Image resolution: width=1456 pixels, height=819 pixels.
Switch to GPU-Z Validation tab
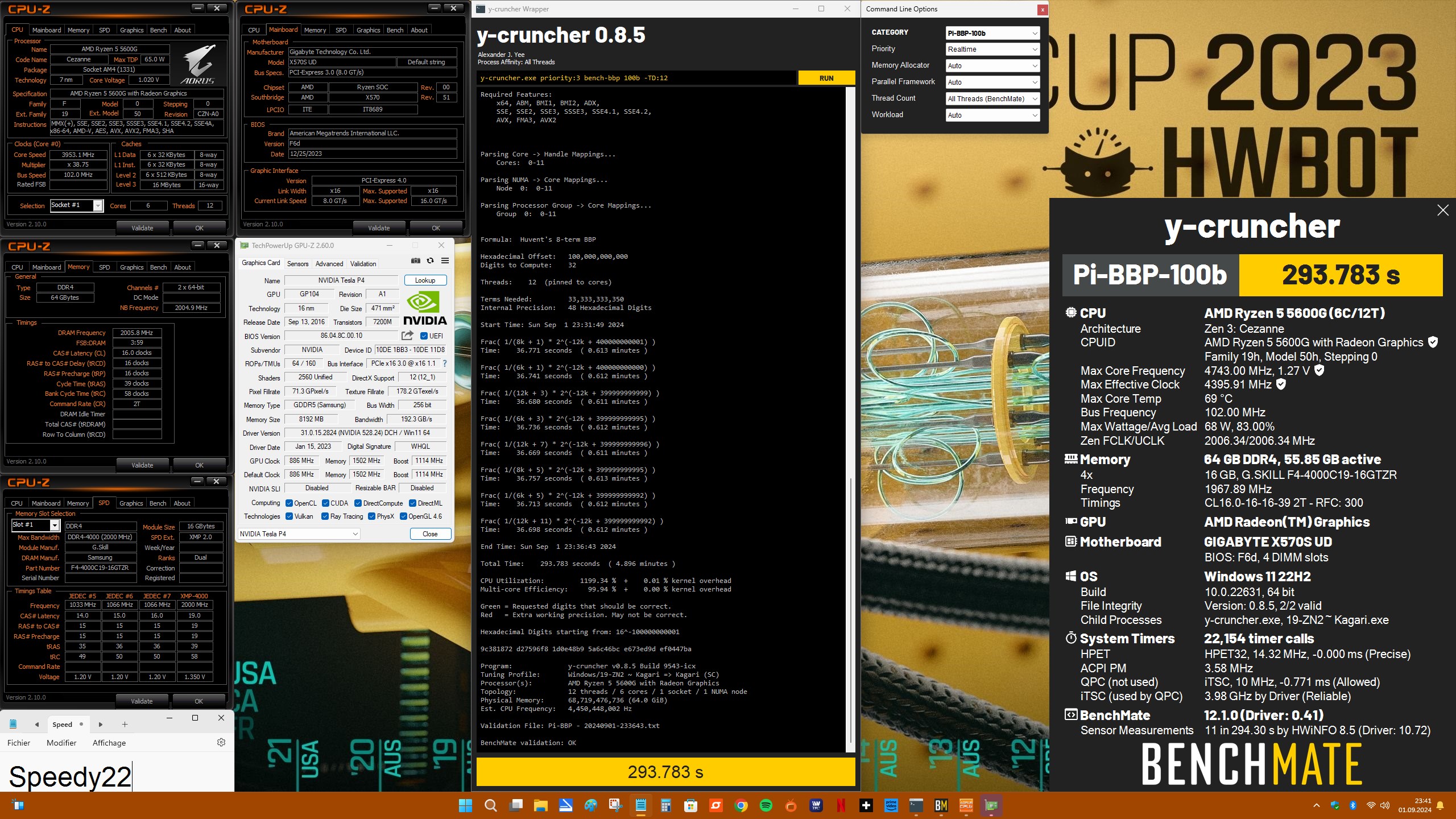click(363, 264)
